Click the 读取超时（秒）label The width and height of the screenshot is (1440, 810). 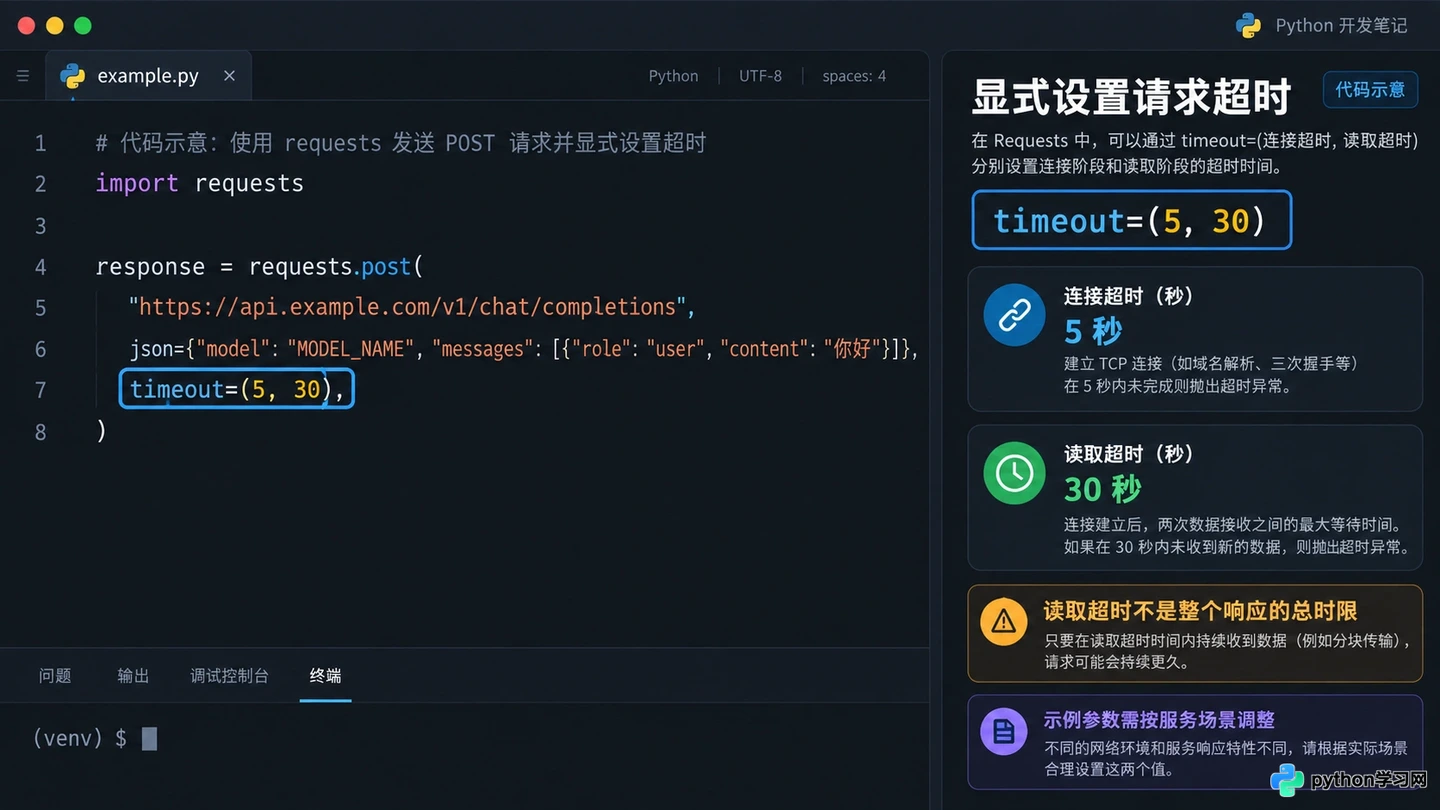point(1129,454)
